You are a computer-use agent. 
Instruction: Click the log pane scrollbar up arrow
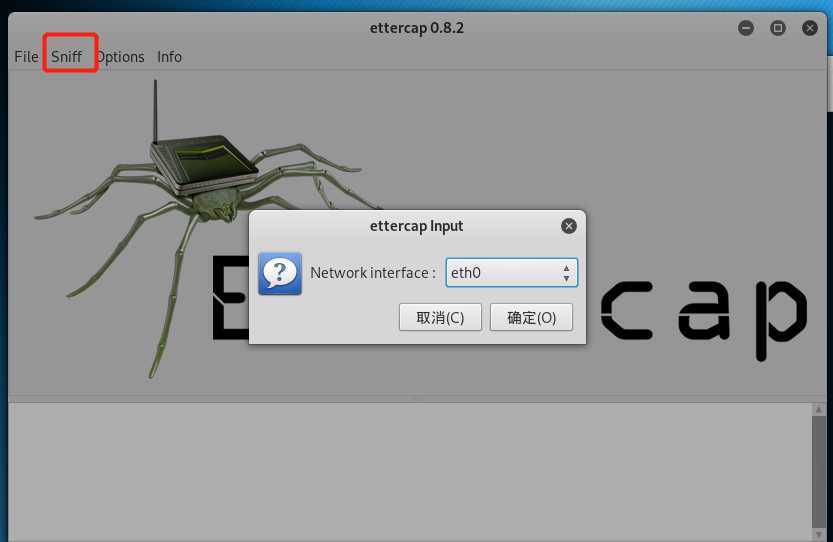click(x=819, y=410)
